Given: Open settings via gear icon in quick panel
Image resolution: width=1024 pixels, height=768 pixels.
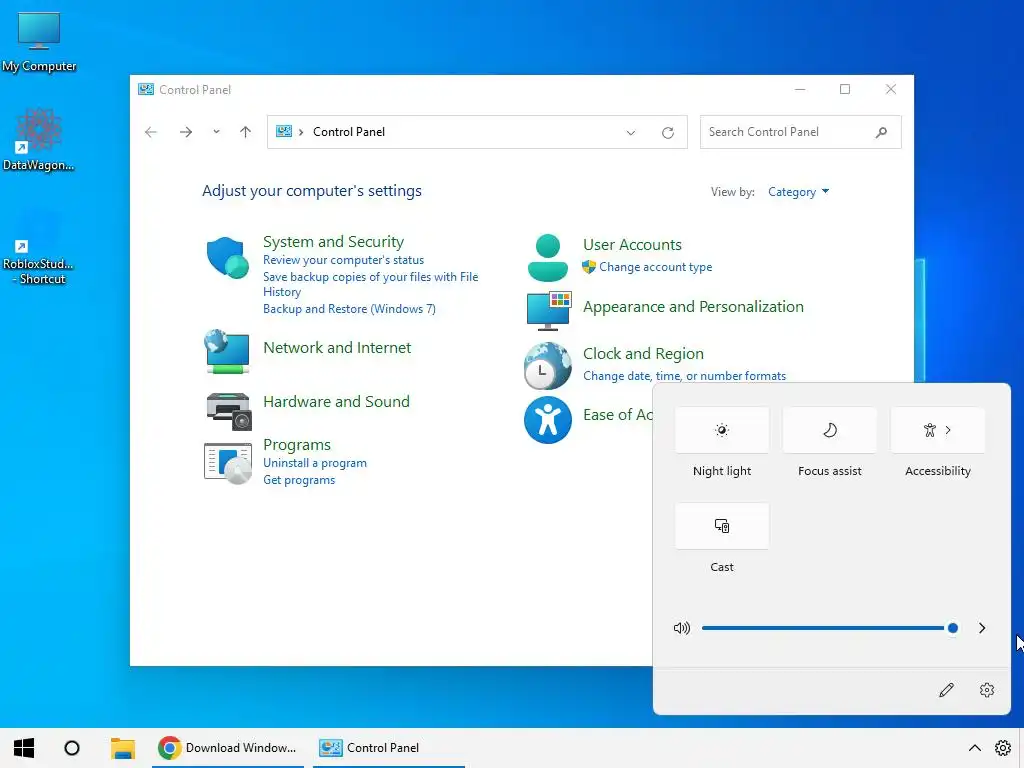Looking at the screenshot, I should click(987, 690).
